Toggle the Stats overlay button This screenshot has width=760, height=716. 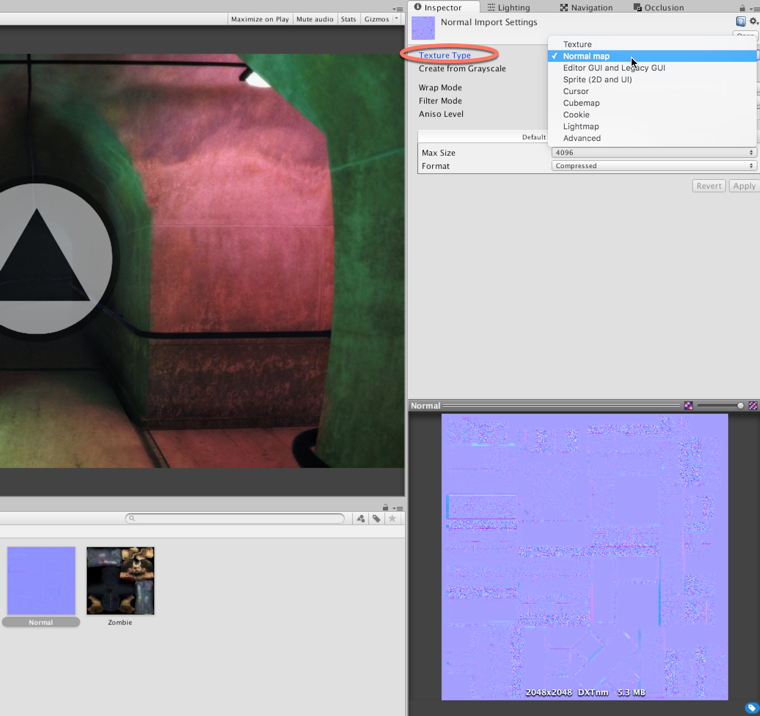pos(348,19)
